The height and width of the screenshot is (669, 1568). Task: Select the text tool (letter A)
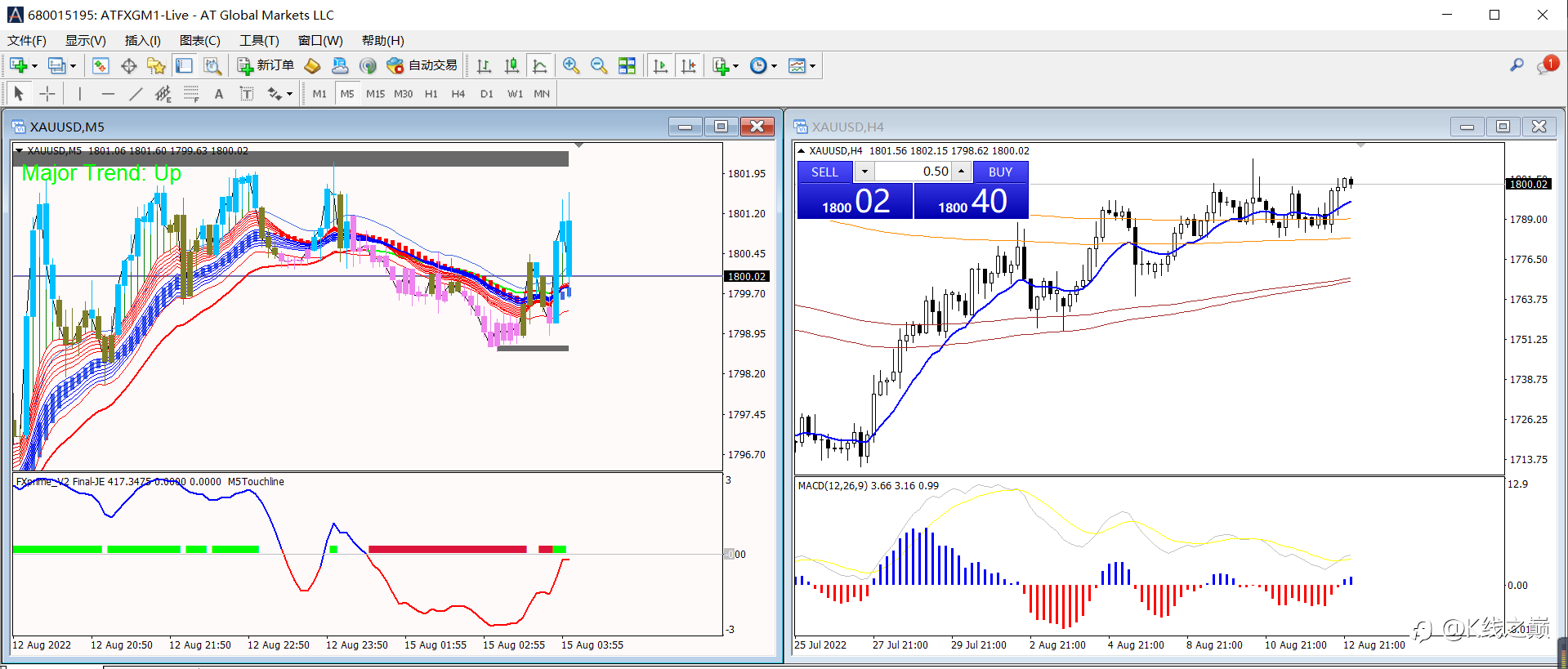pyautogui.click(x=219, y=94)
